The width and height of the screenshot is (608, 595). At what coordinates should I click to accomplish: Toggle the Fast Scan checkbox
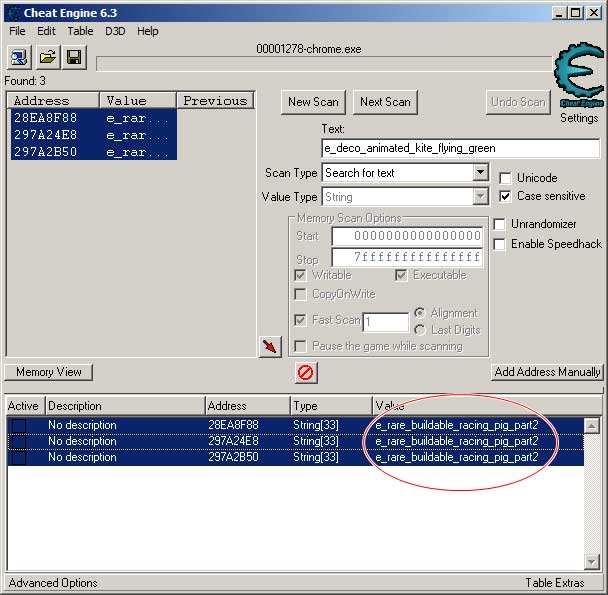click(x=300, y=320)
